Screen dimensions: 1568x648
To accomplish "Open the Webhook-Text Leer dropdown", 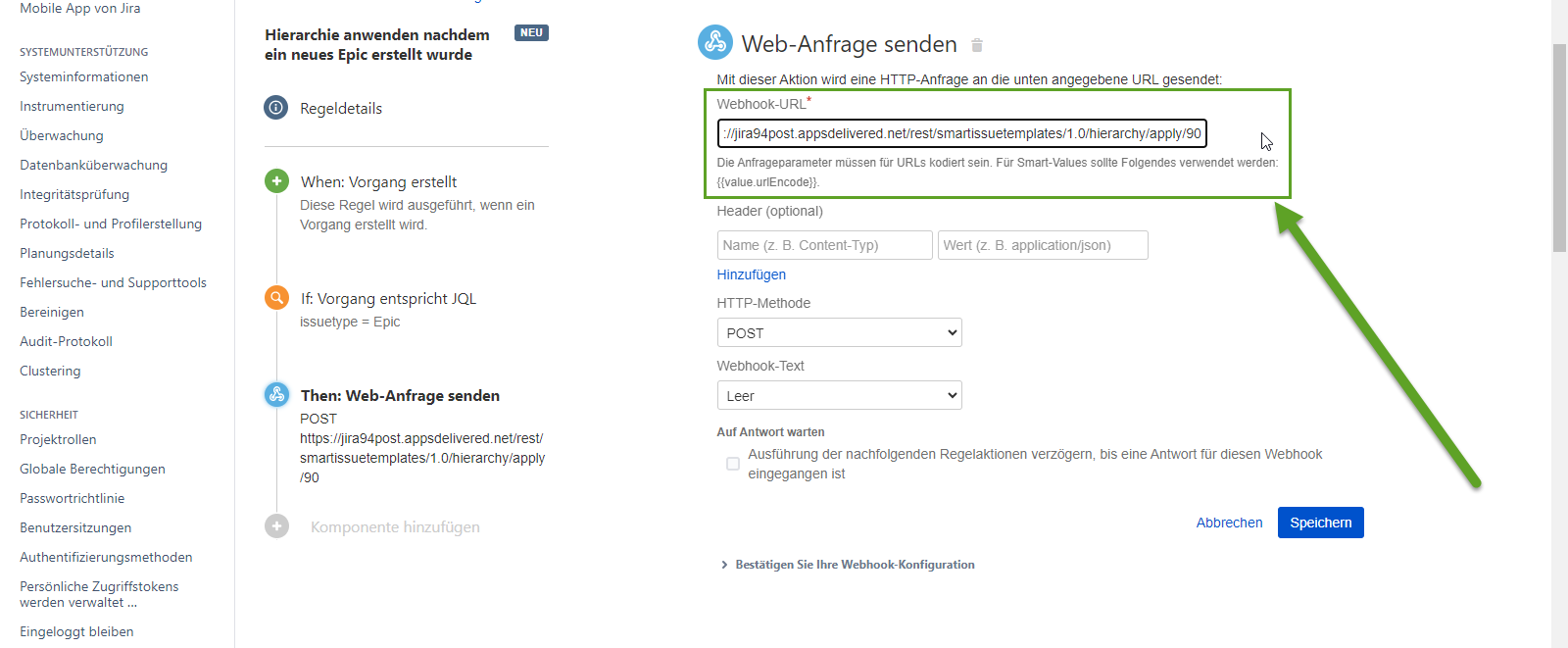I will click(x=839, y=396).
